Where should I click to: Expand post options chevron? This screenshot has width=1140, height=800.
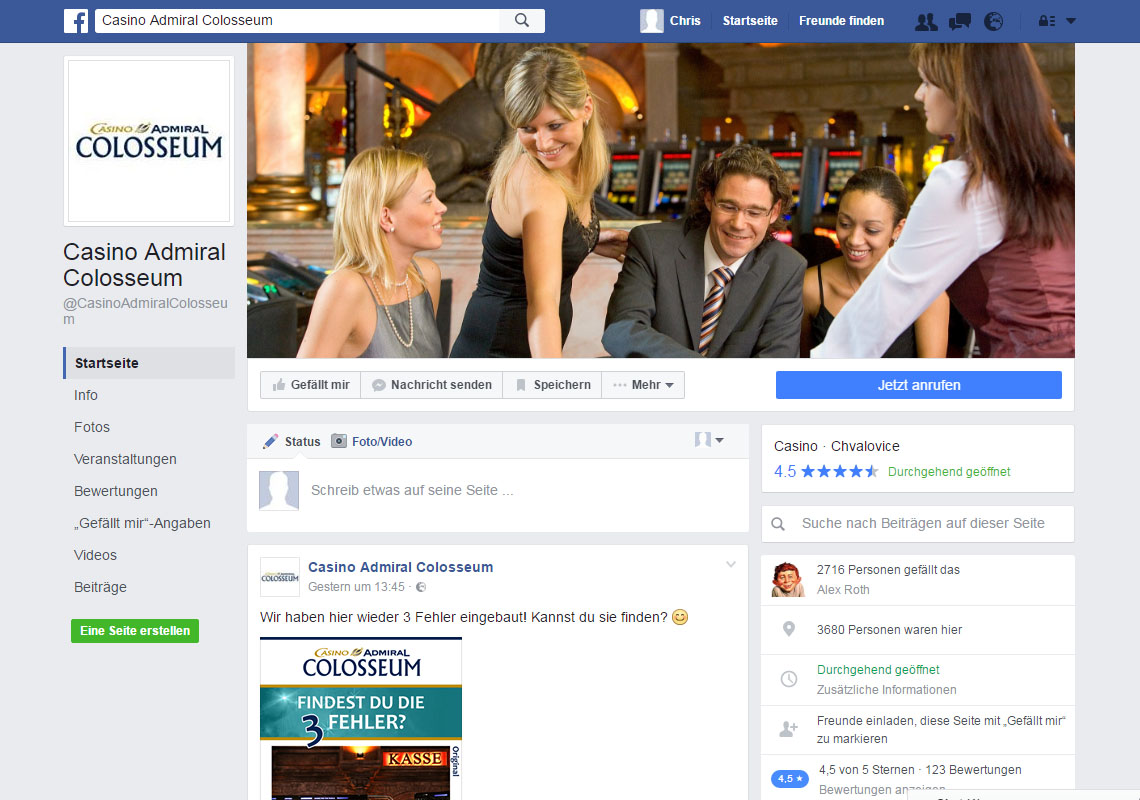[x=731, y=564]
